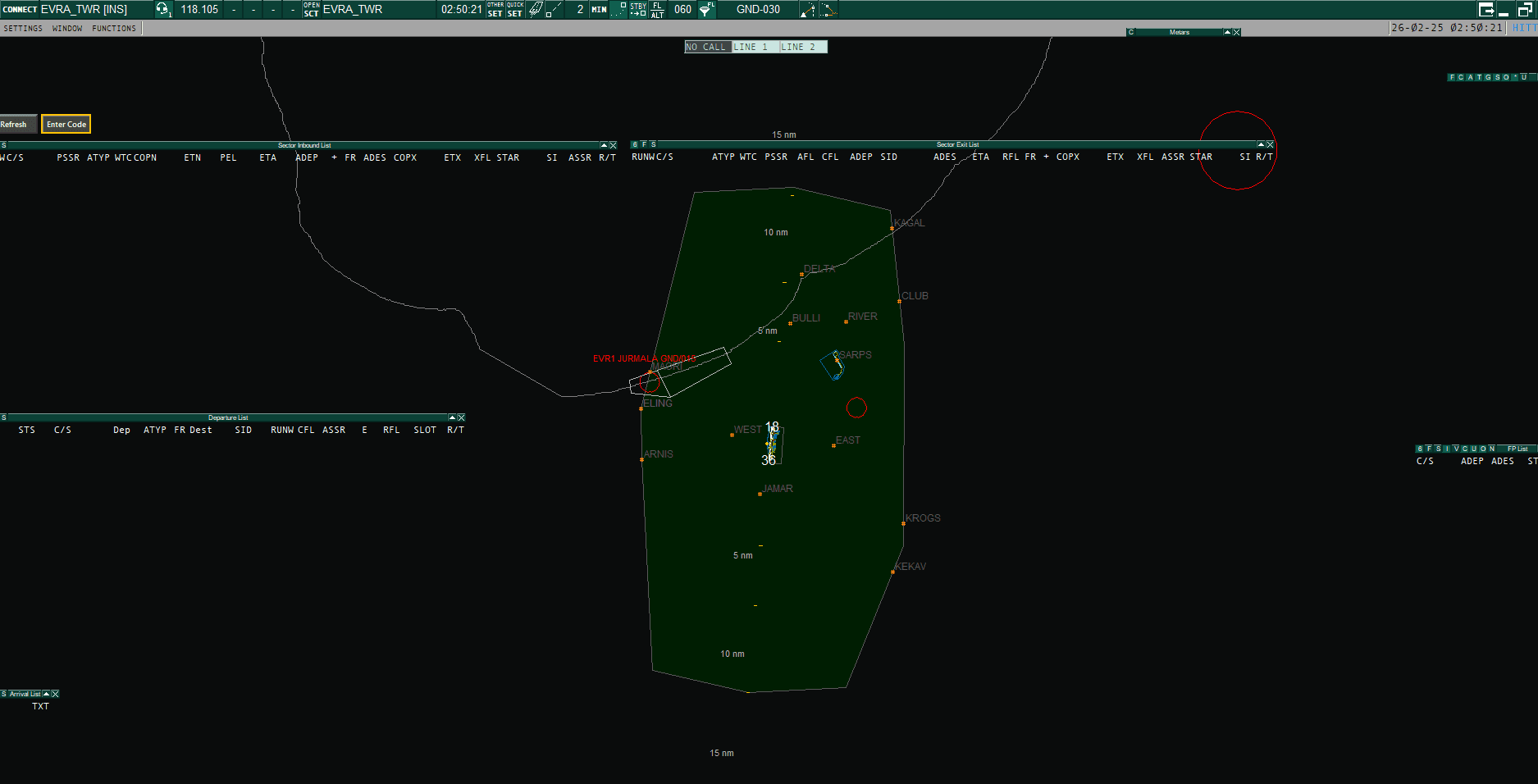Click the C button on Metars window
This screenshot has height=784, width=1538.
1131,32
